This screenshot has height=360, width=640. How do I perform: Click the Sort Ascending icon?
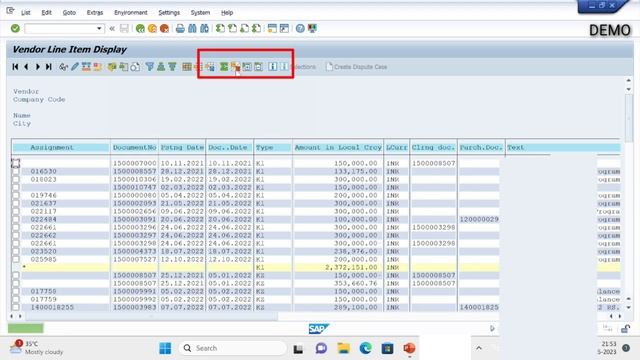pos(161,67)
